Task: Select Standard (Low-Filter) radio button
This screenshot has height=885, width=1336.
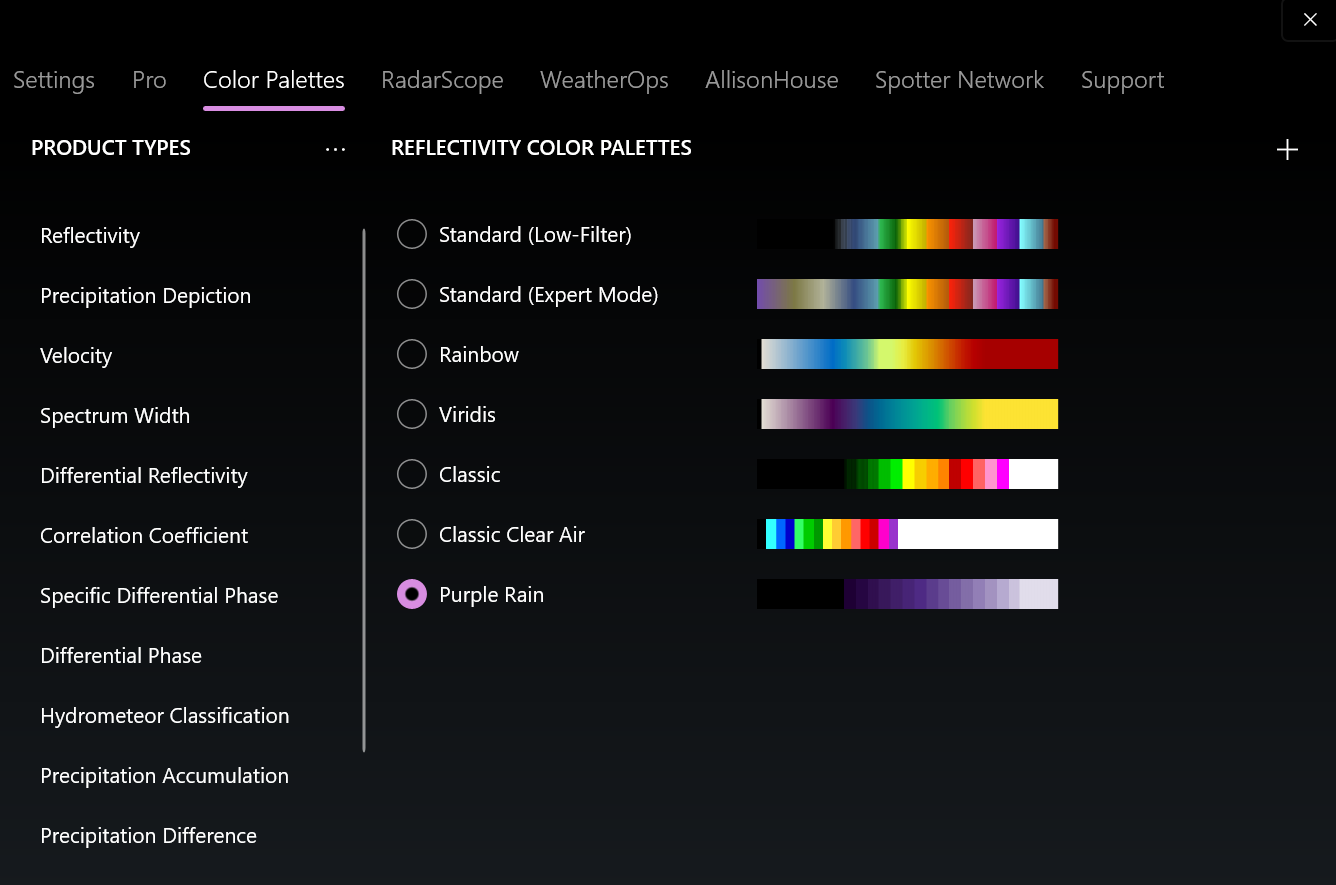Action: point(412,235)
